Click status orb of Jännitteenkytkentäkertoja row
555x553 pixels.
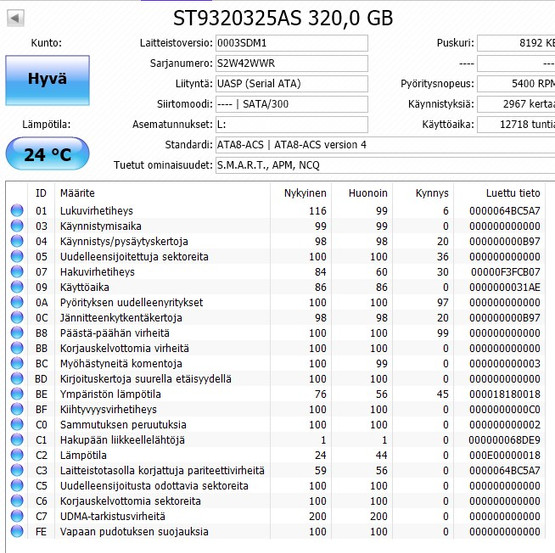[17, 317]
